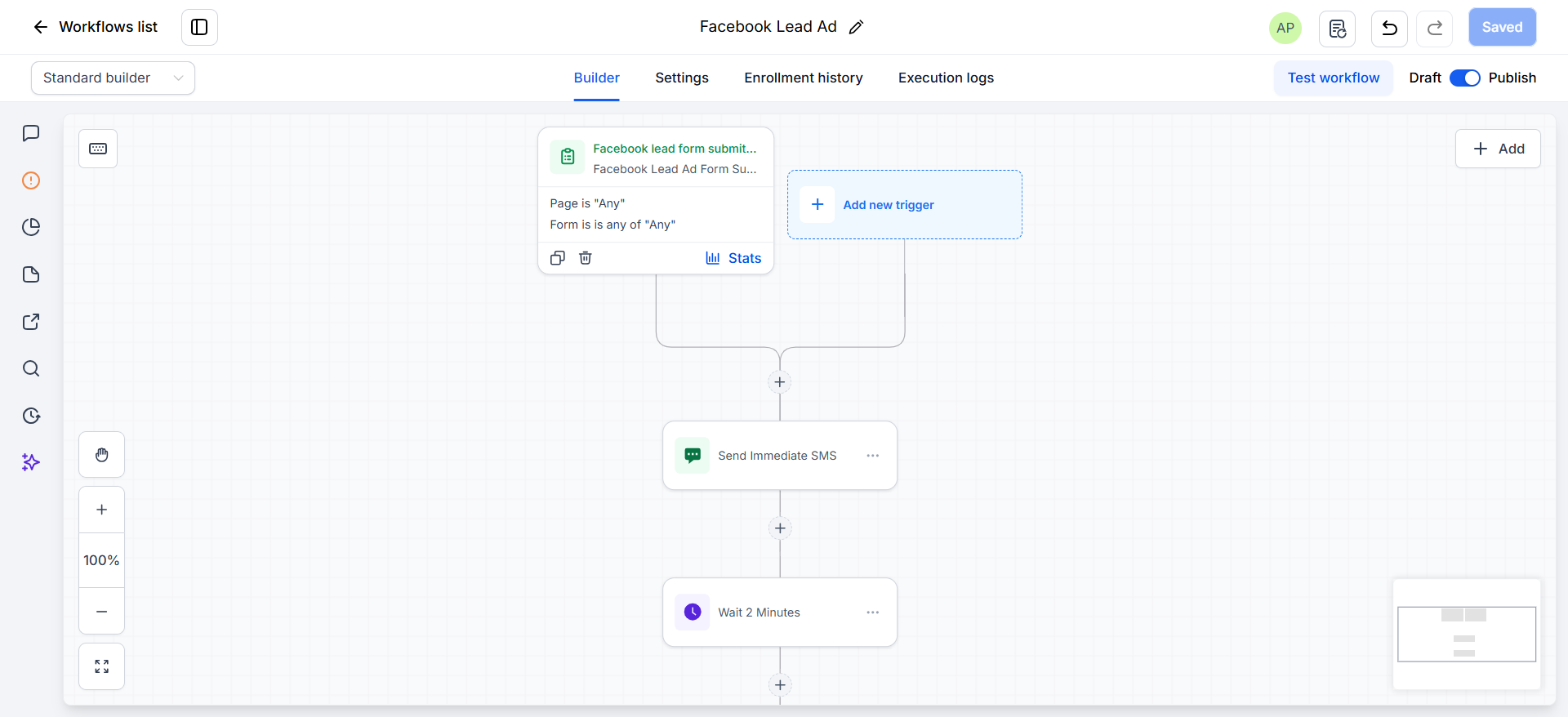Open the Send Immediate SMS action
The height and width of the screenshot is (717, 1568).
coord(780,456)
